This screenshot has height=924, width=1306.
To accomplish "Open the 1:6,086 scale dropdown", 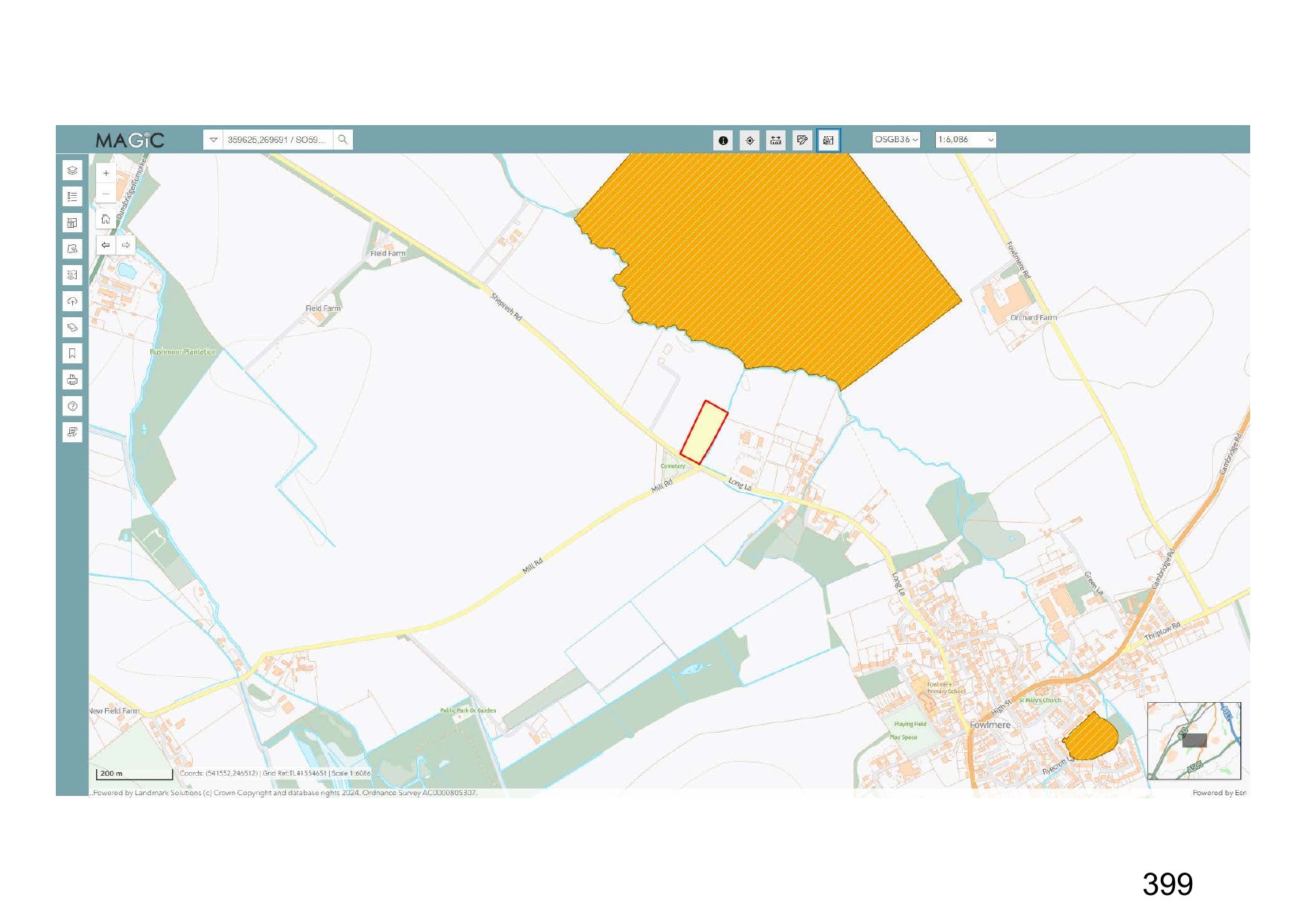I will pyautogui.click(x=965, y=139).
